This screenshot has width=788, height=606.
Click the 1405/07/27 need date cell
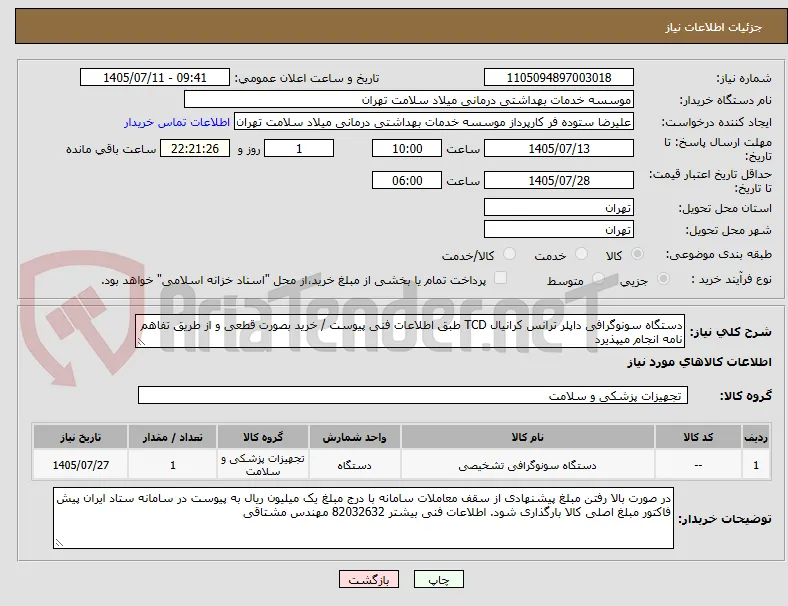[x=80, y=465]
